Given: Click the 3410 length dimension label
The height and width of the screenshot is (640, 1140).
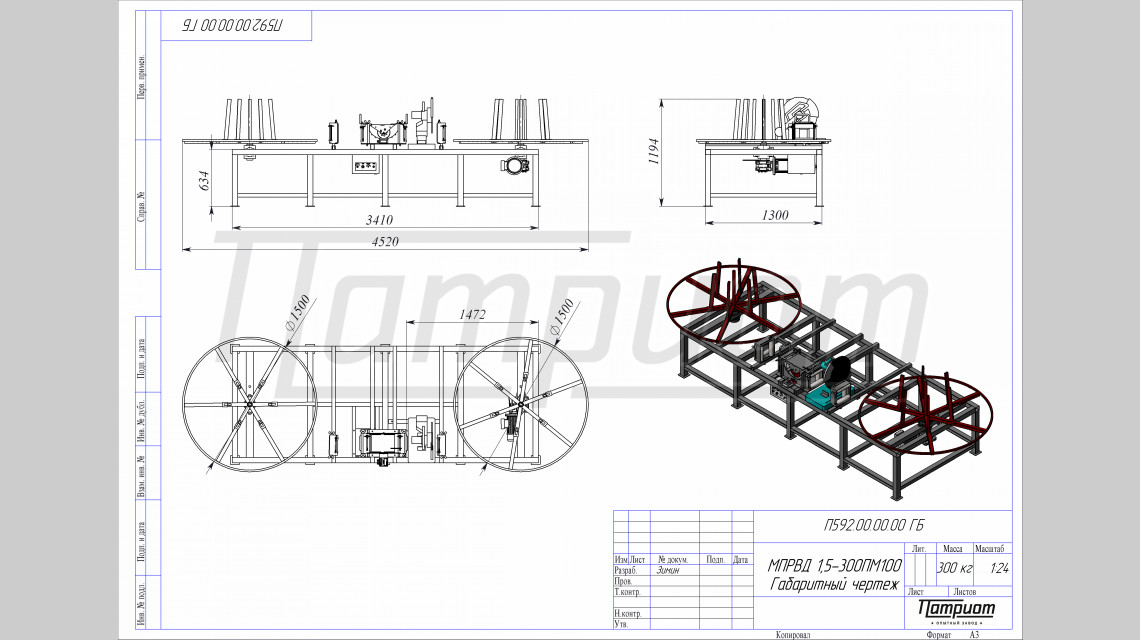Looking at the screenshot, I should [x=380, y=219].
